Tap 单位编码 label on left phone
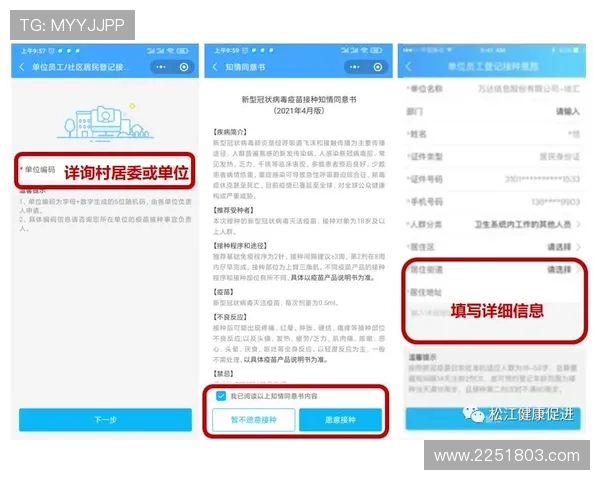The image size is (600, 480). 40,169
